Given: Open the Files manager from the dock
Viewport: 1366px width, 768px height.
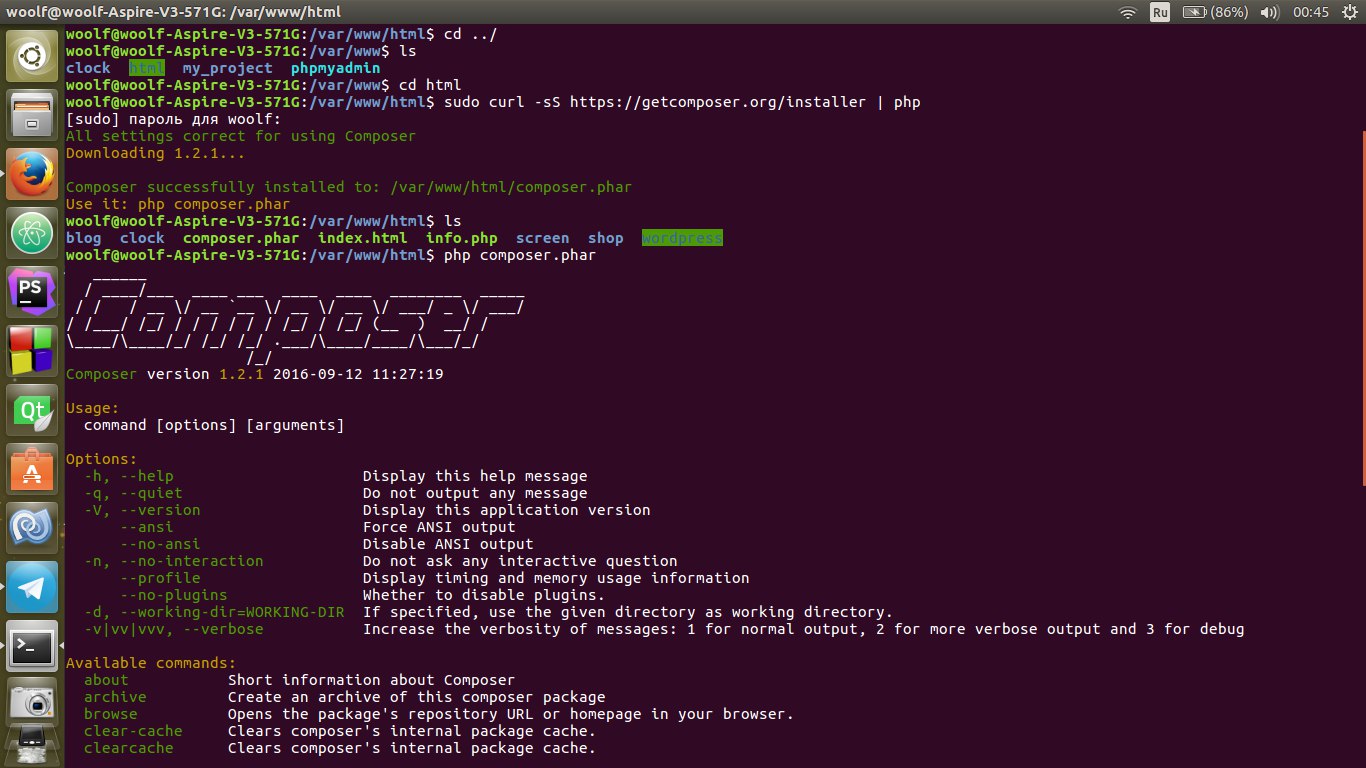Looking at the screenshot, I should [x=32, y=114].
